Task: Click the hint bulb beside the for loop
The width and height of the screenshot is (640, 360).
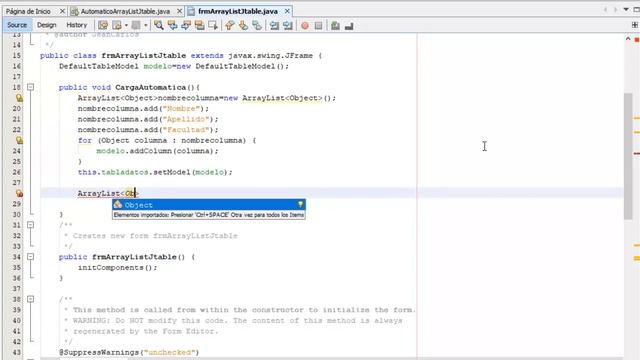Action: [x=19, y=140]
